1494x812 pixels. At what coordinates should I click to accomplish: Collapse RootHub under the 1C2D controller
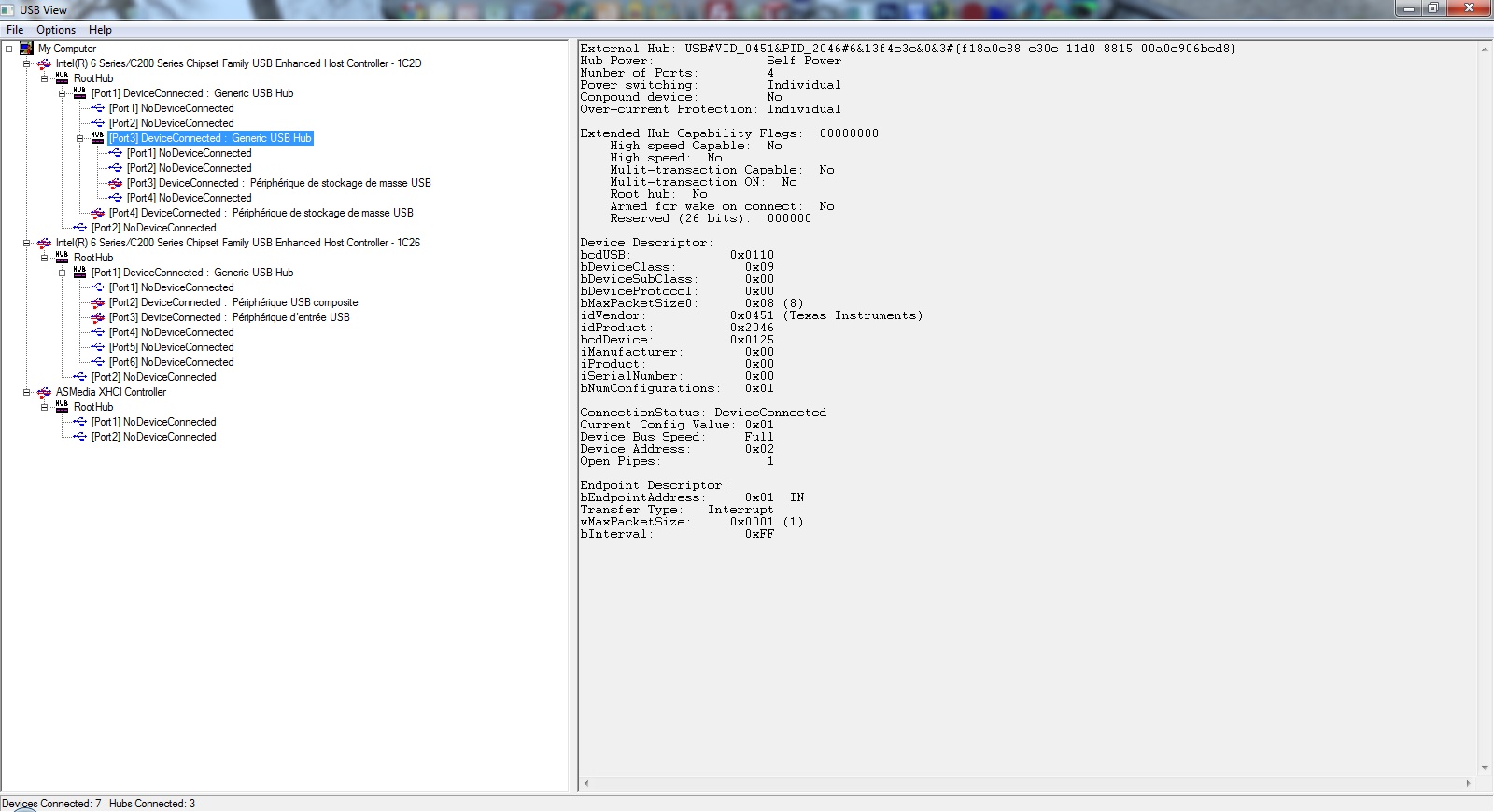click(45, 78)
